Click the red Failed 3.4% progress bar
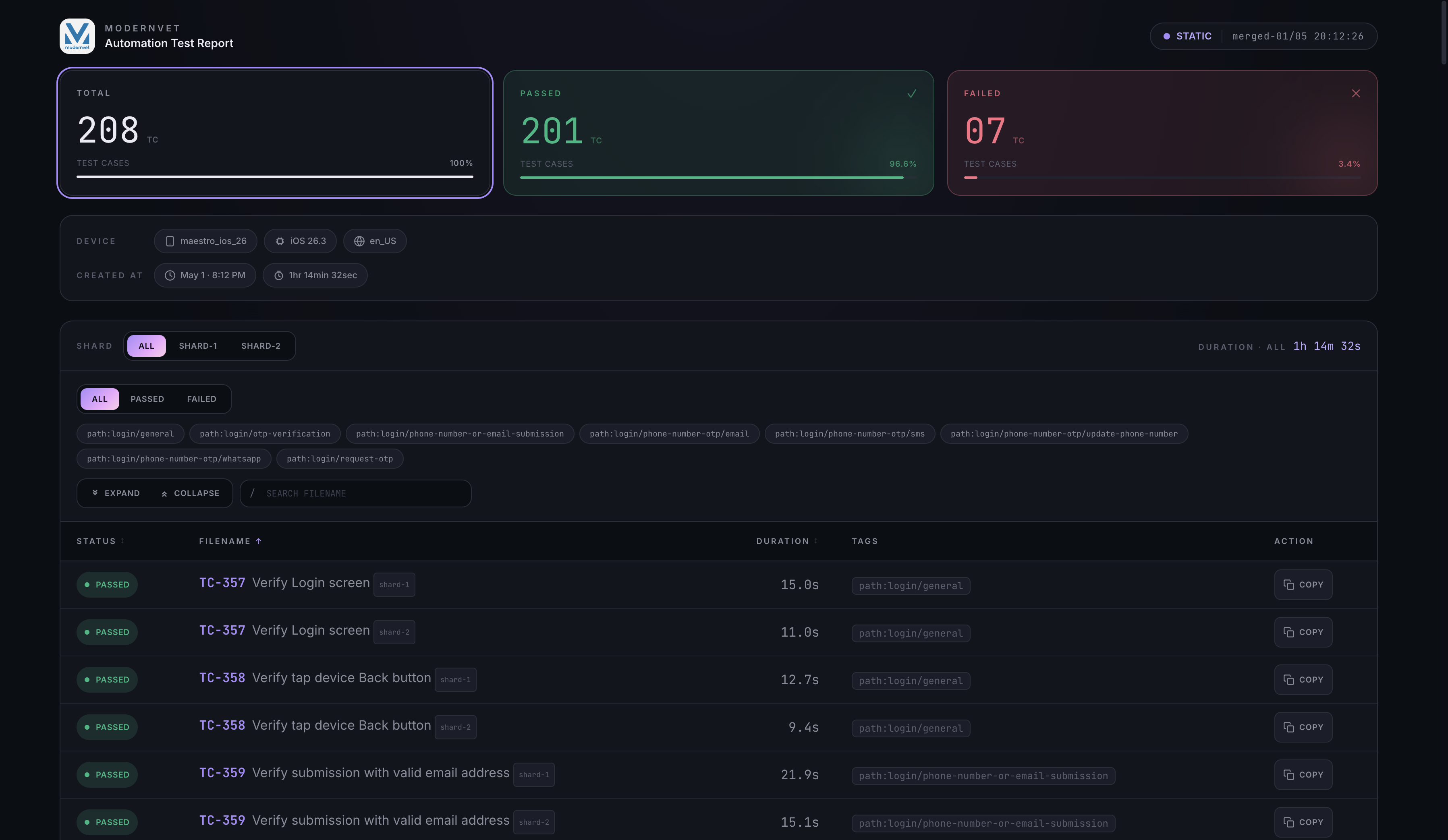The width and height of the screenshot is (1448, 840). (971, 178)
